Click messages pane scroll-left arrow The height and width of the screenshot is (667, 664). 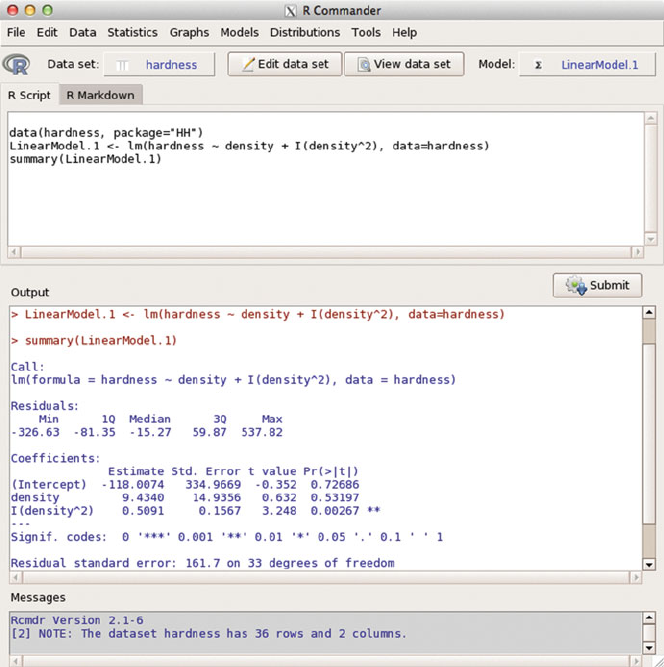click(x=16, y=661)
